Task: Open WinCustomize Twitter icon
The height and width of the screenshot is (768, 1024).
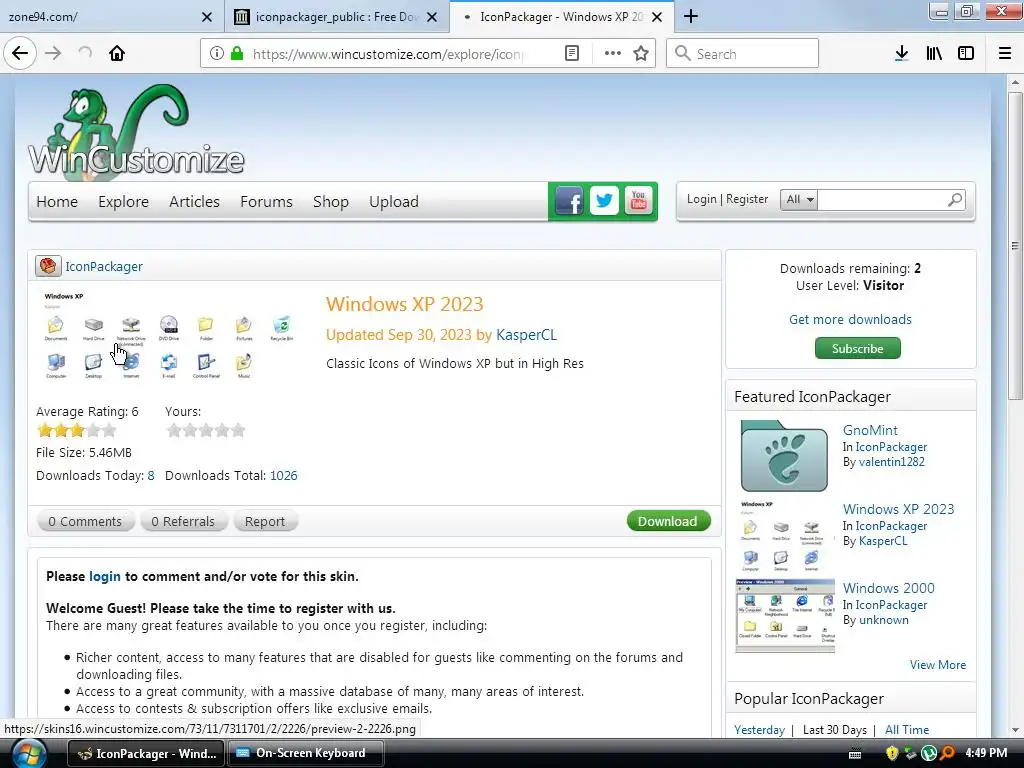Action: pos(604,201)
